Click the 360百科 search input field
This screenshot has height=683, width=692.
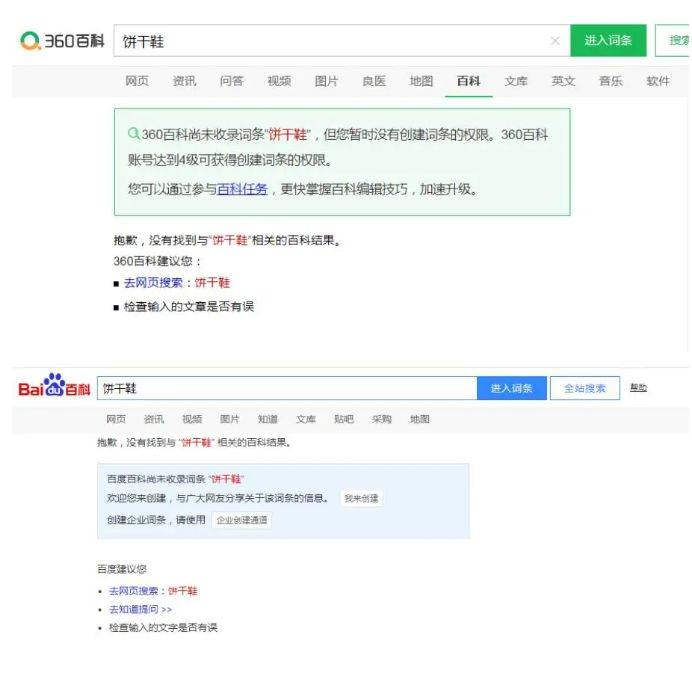pyautogui.click(x=342, y=41)
